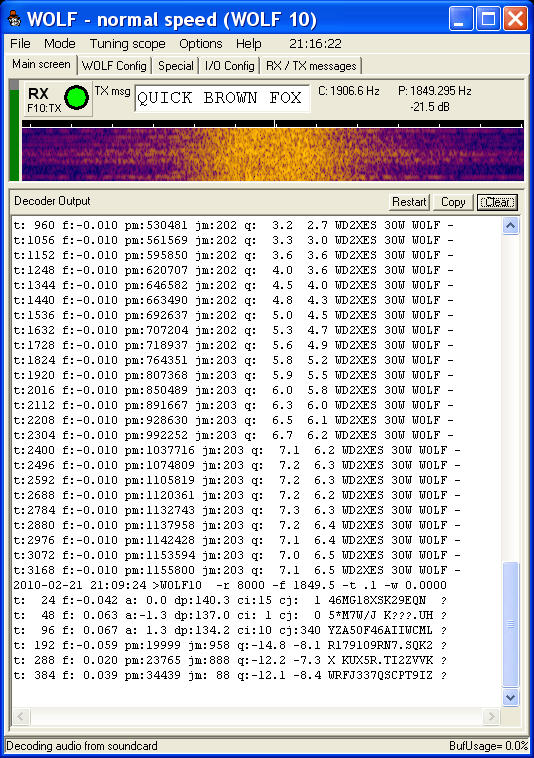This screenshot has height=758, width=534.
Task: Click the frequency scale above waterfall
Action: (273, 124)
